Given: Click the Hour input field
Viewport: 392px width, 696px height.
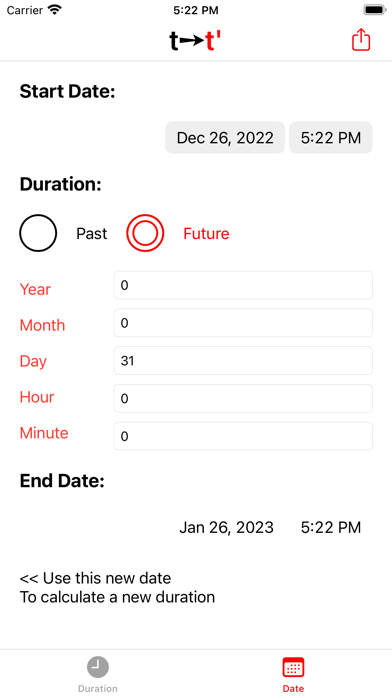Looking at the screenshot, I should point(243,398).
